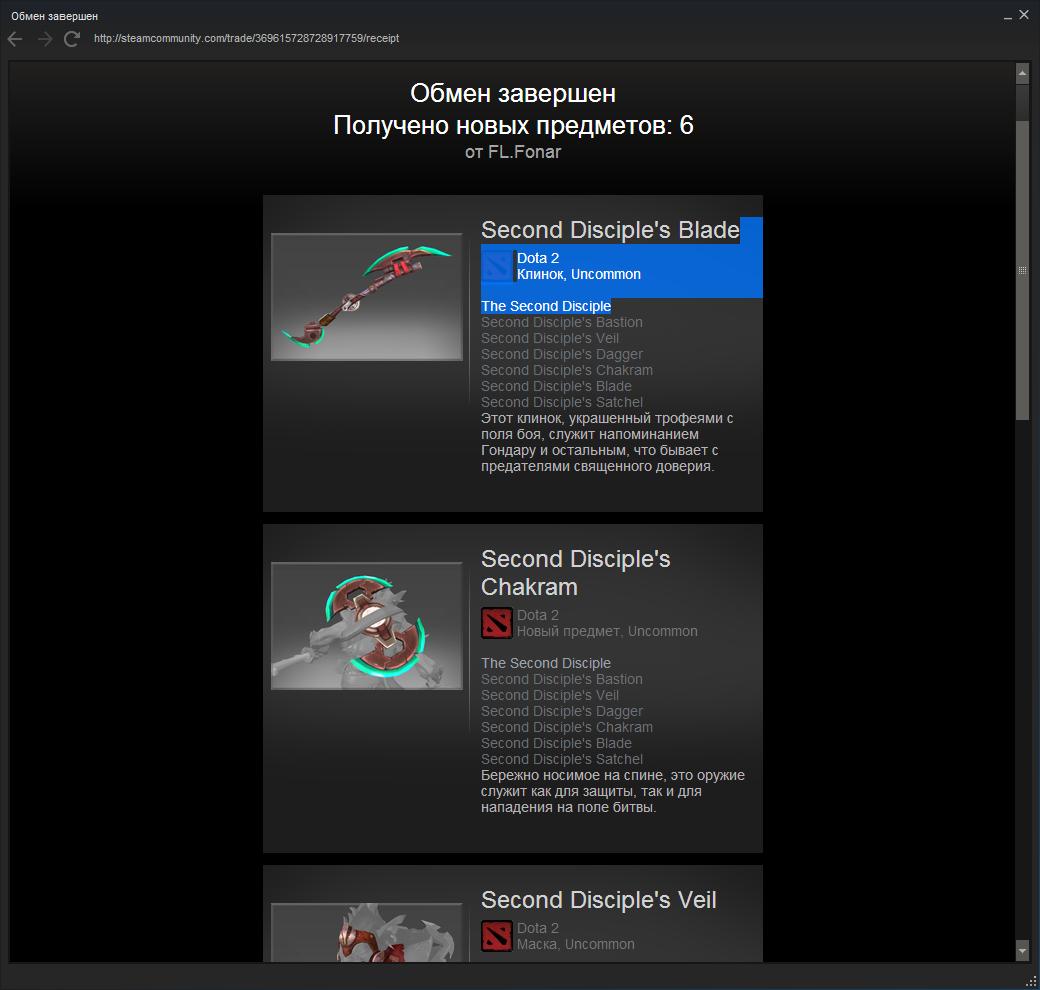
Task: Click scrollbar up arrow
Action: (x=1022, y=73)
